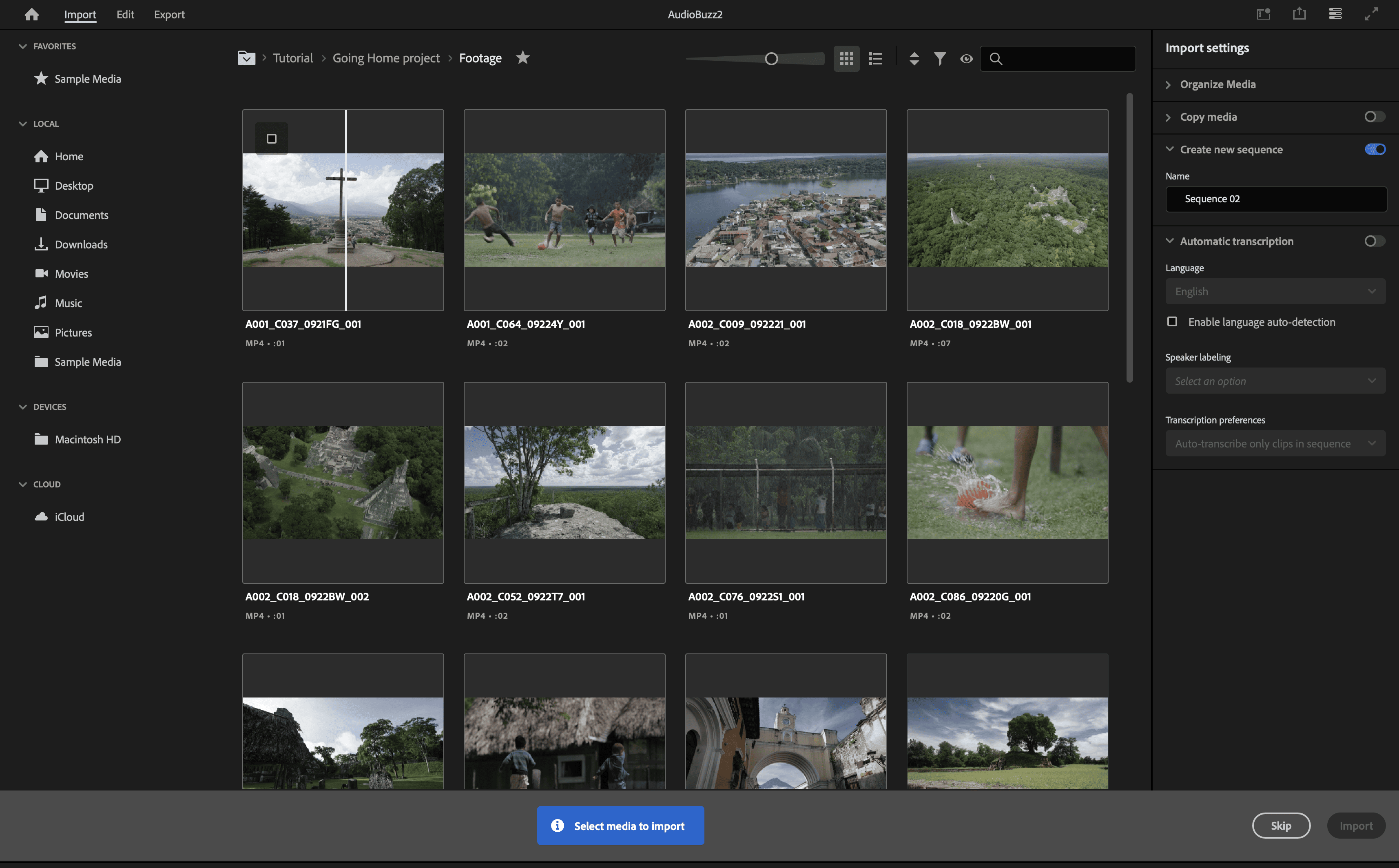Open the folder history breadcrumb icon
1399x868 pixels.
point(246,58)
